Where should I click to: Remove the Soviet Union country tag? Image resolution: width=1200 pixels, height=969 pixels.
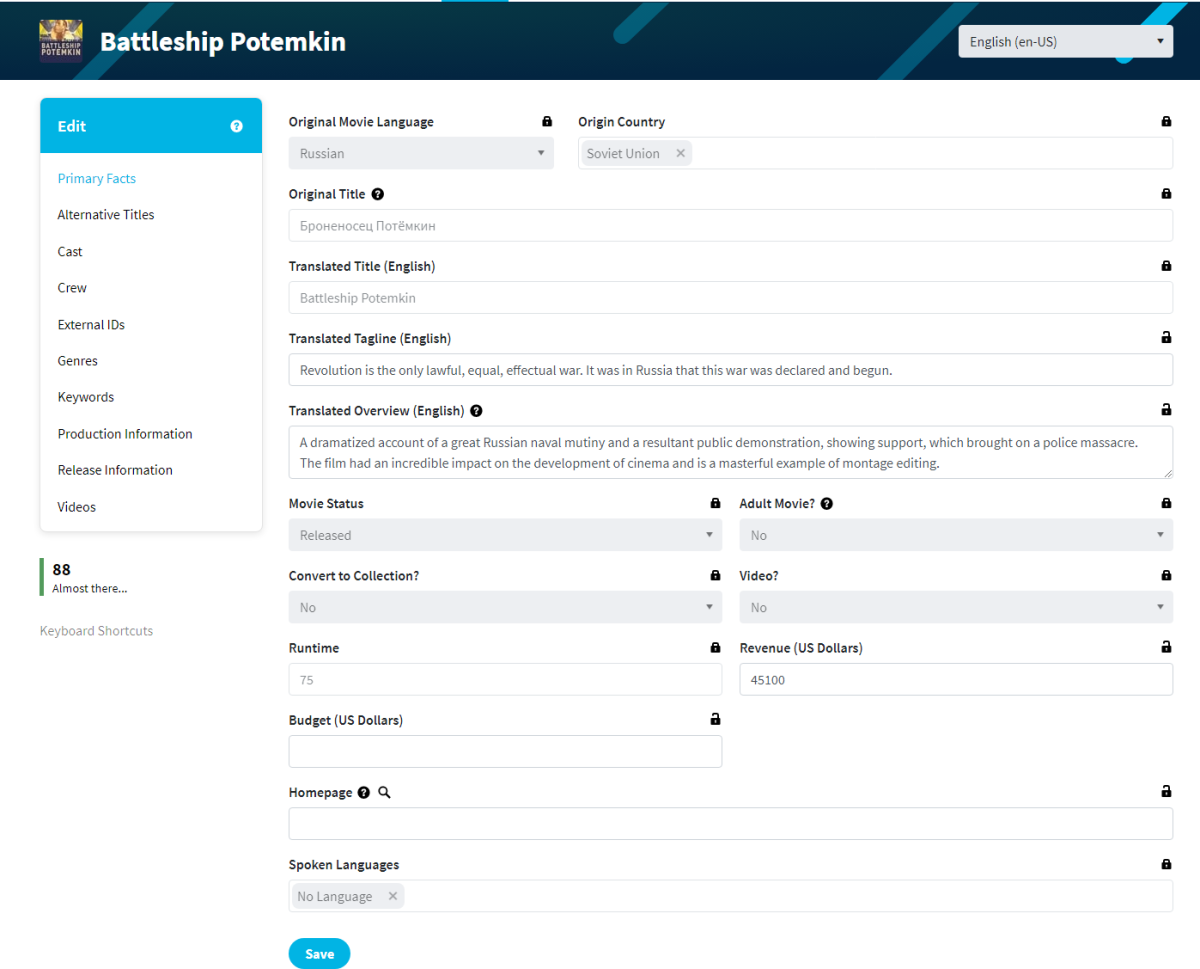point(681,153)
